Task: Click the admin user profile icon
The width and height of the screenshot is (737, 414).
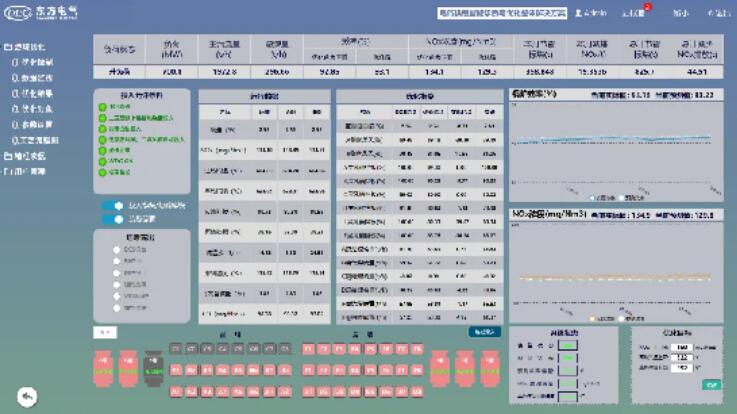Action: pyautogui.click(x=575, y=13)
